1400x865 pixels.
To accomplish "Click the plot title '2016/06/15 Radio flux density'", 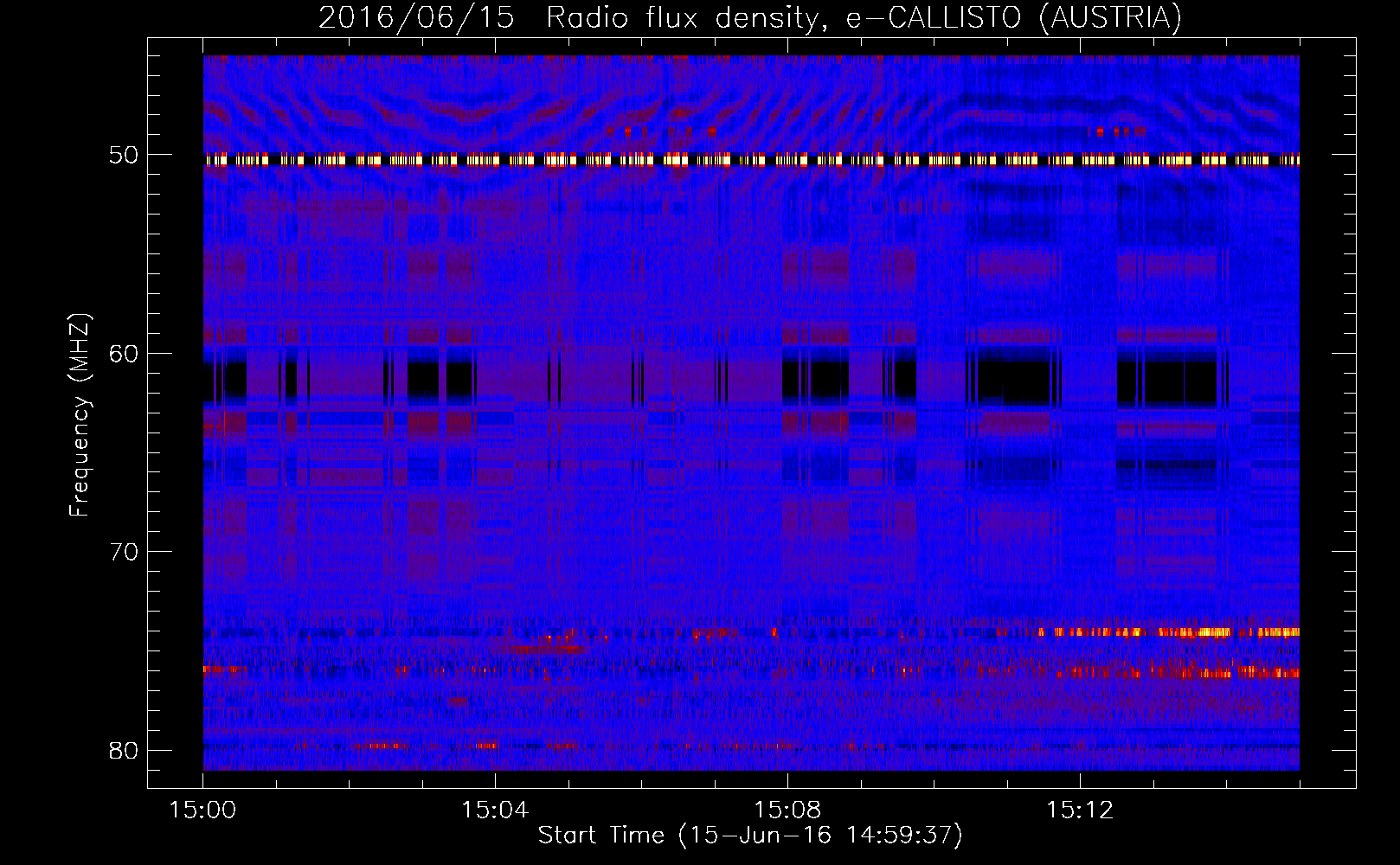I will click(750, 17).
